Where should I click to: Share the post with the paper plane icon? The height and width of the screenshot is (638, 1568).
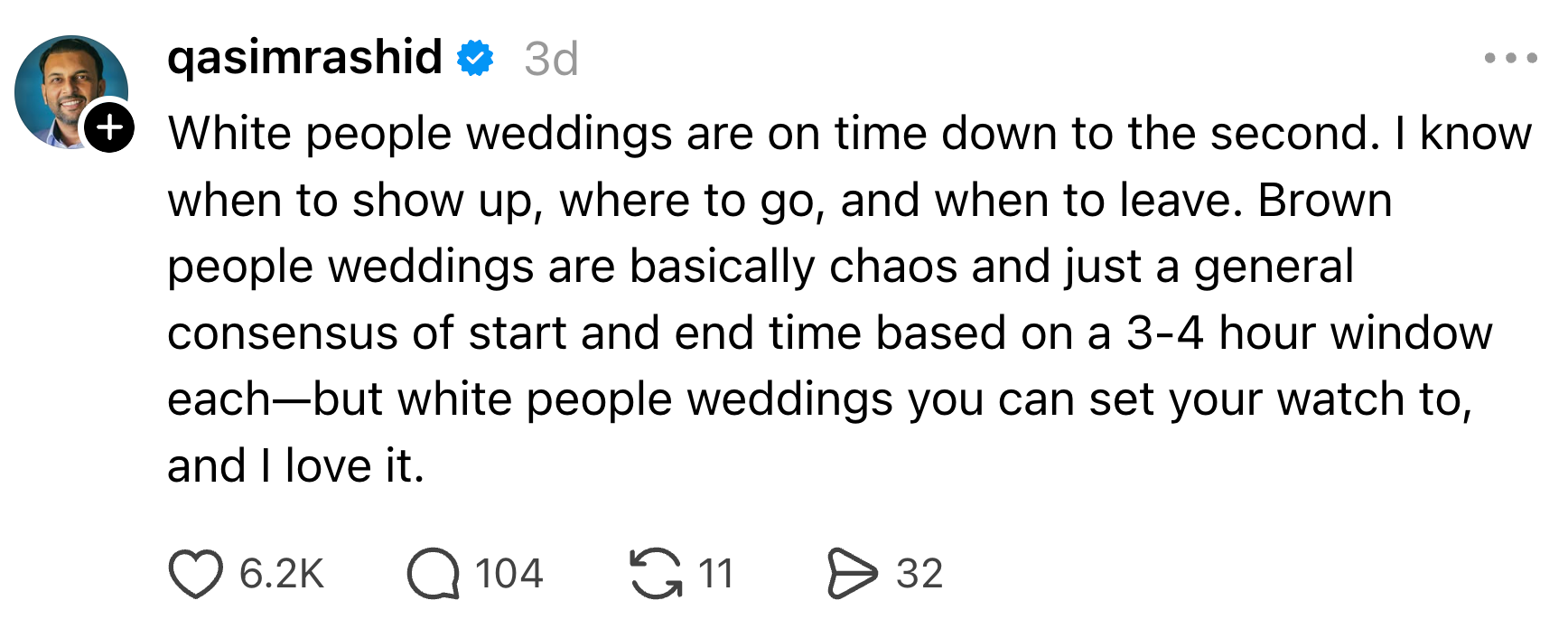(x=851, y=574)
